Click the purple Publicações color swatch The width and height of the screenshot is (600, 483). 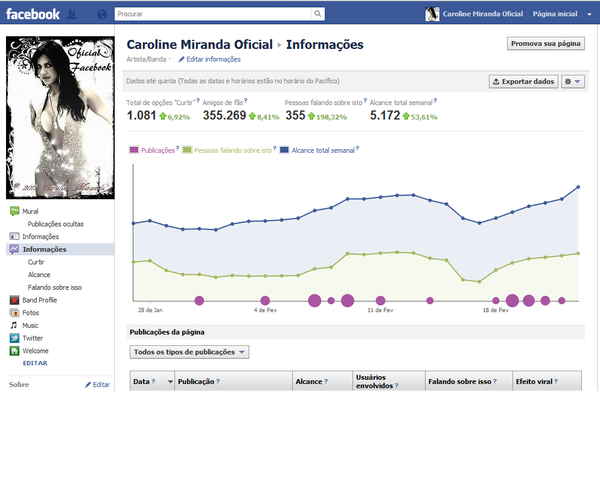click(134, 150)
